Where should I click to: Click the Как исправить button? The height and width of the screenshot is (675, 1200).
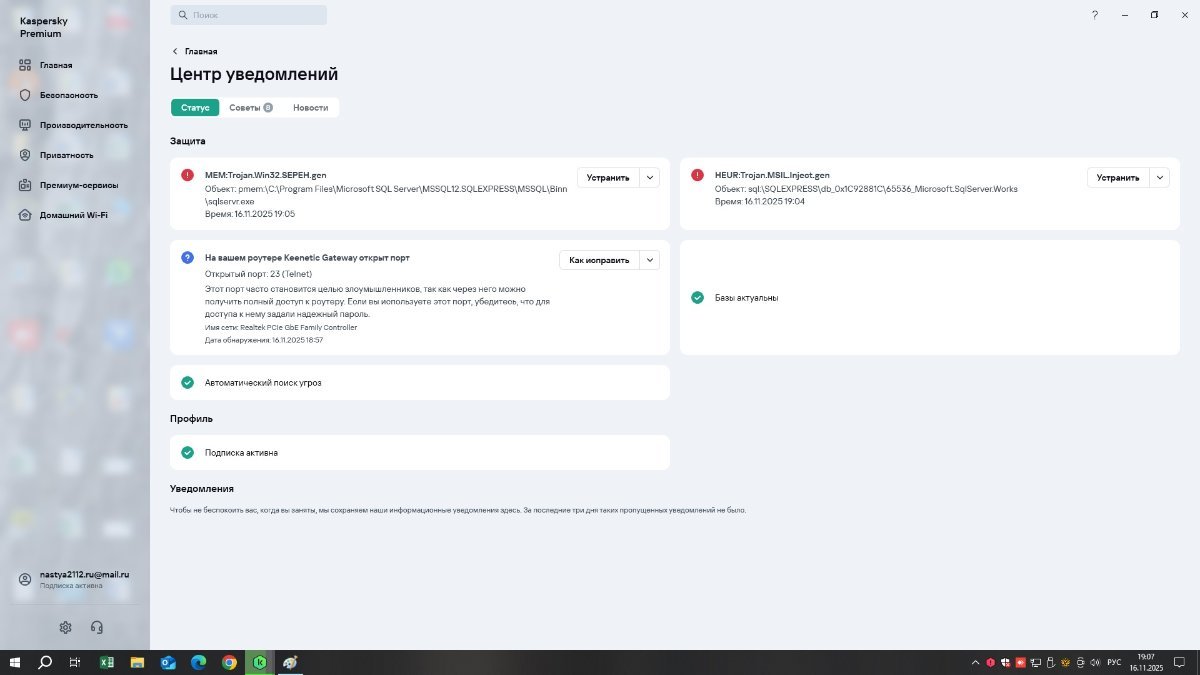pyautogui.click(x=599, y=259)
